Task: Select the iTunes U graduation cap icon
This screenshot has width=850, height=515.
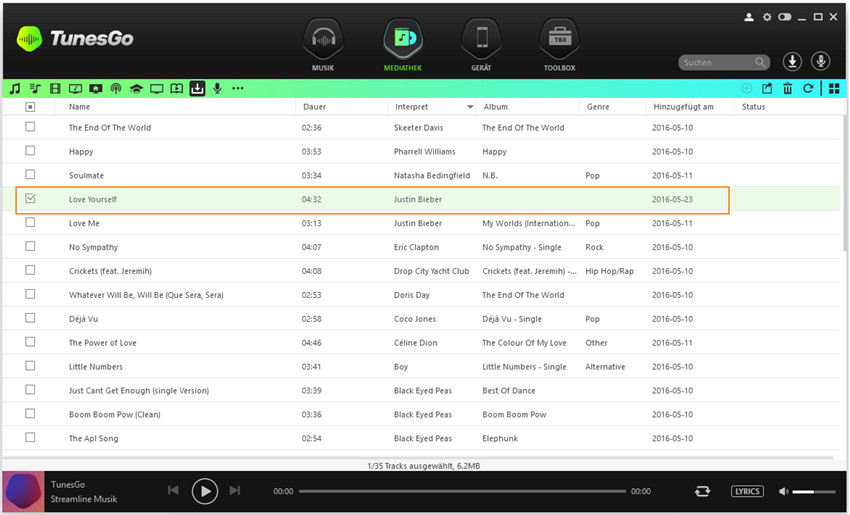Action: pos(136,89)
